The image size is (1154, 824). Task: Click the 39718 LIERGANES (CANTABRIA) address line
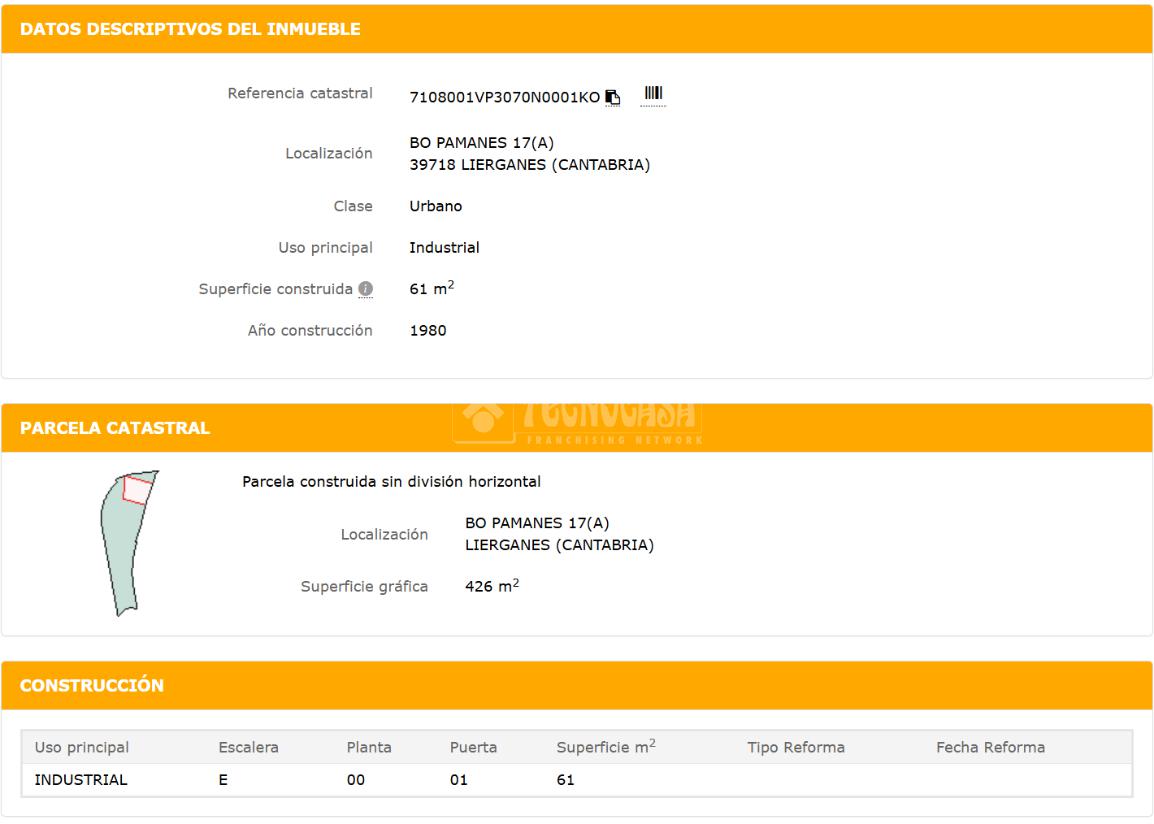point(529,165)
